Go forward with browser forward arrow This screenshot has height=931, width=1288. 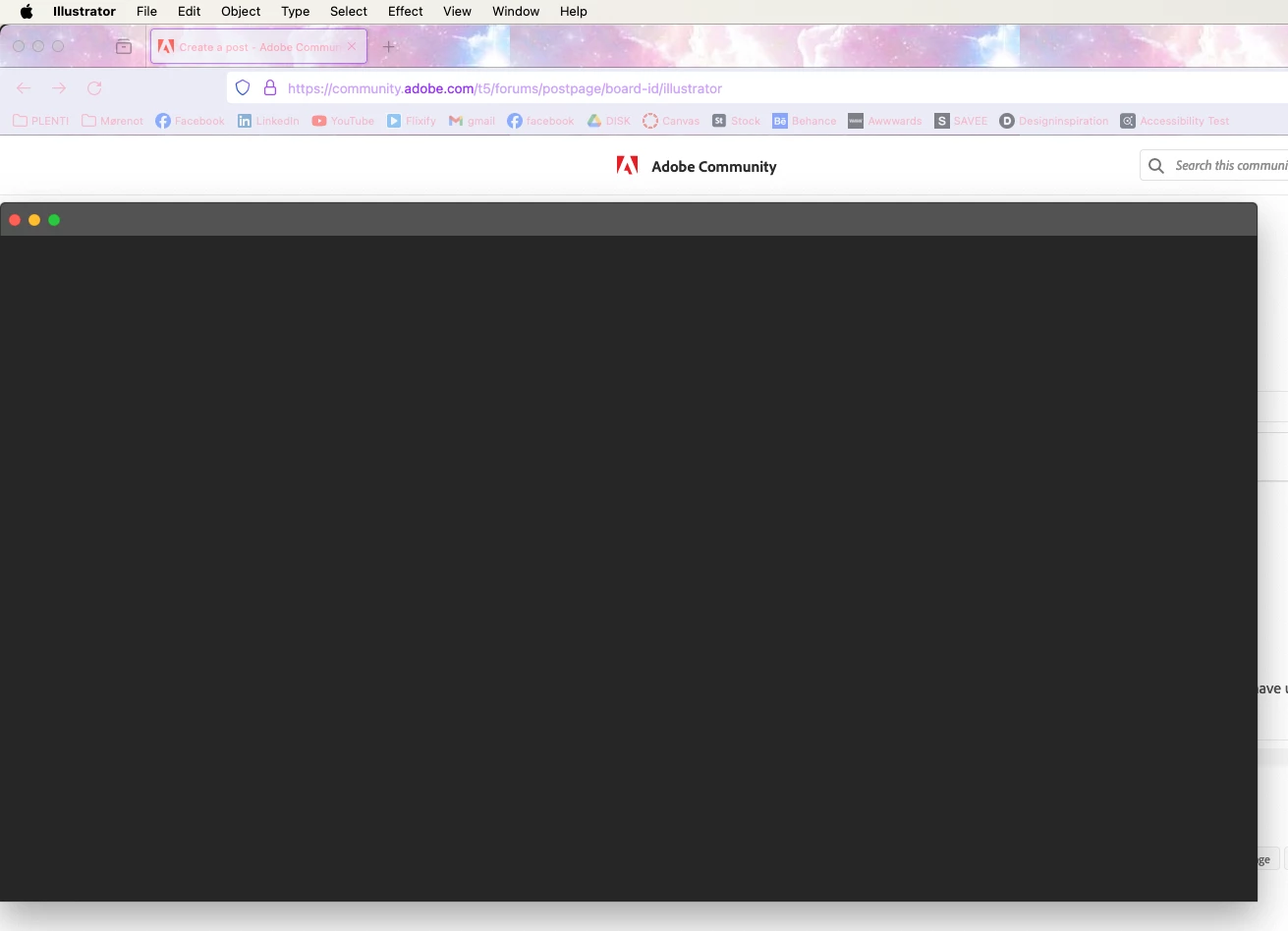click(x=59, y=88)
